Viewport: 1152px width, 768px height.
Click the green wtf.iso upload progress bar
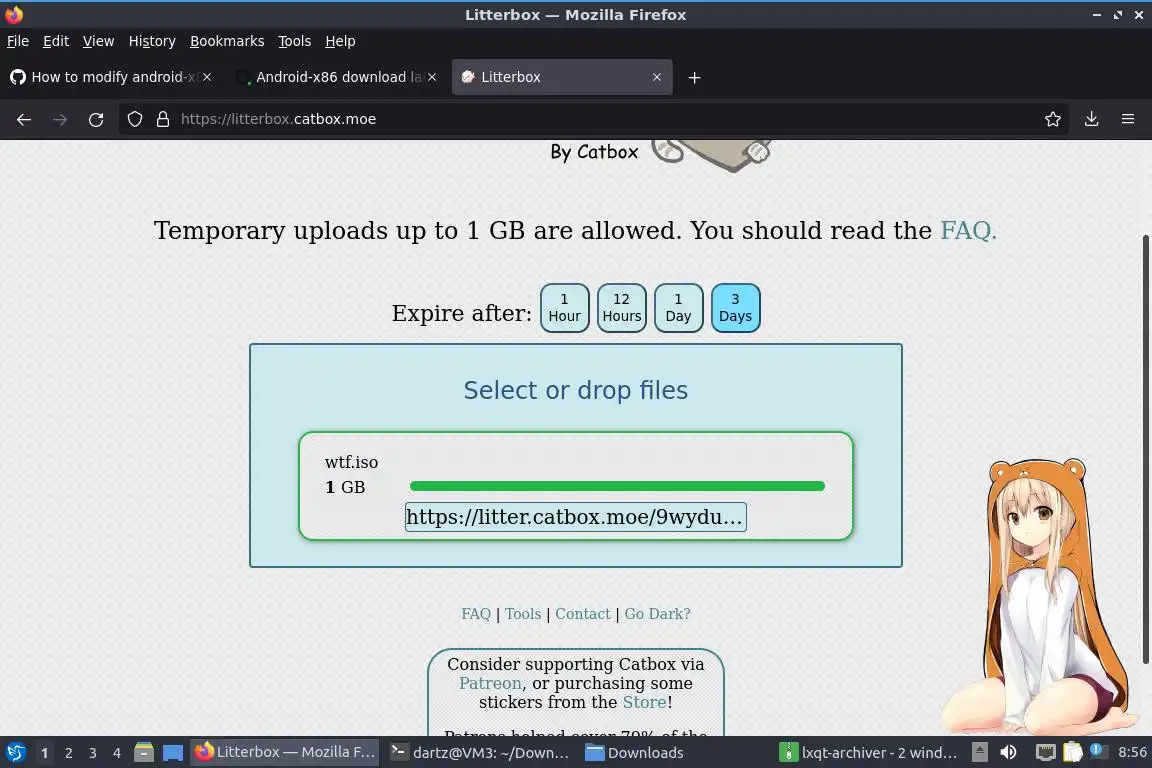617,486
